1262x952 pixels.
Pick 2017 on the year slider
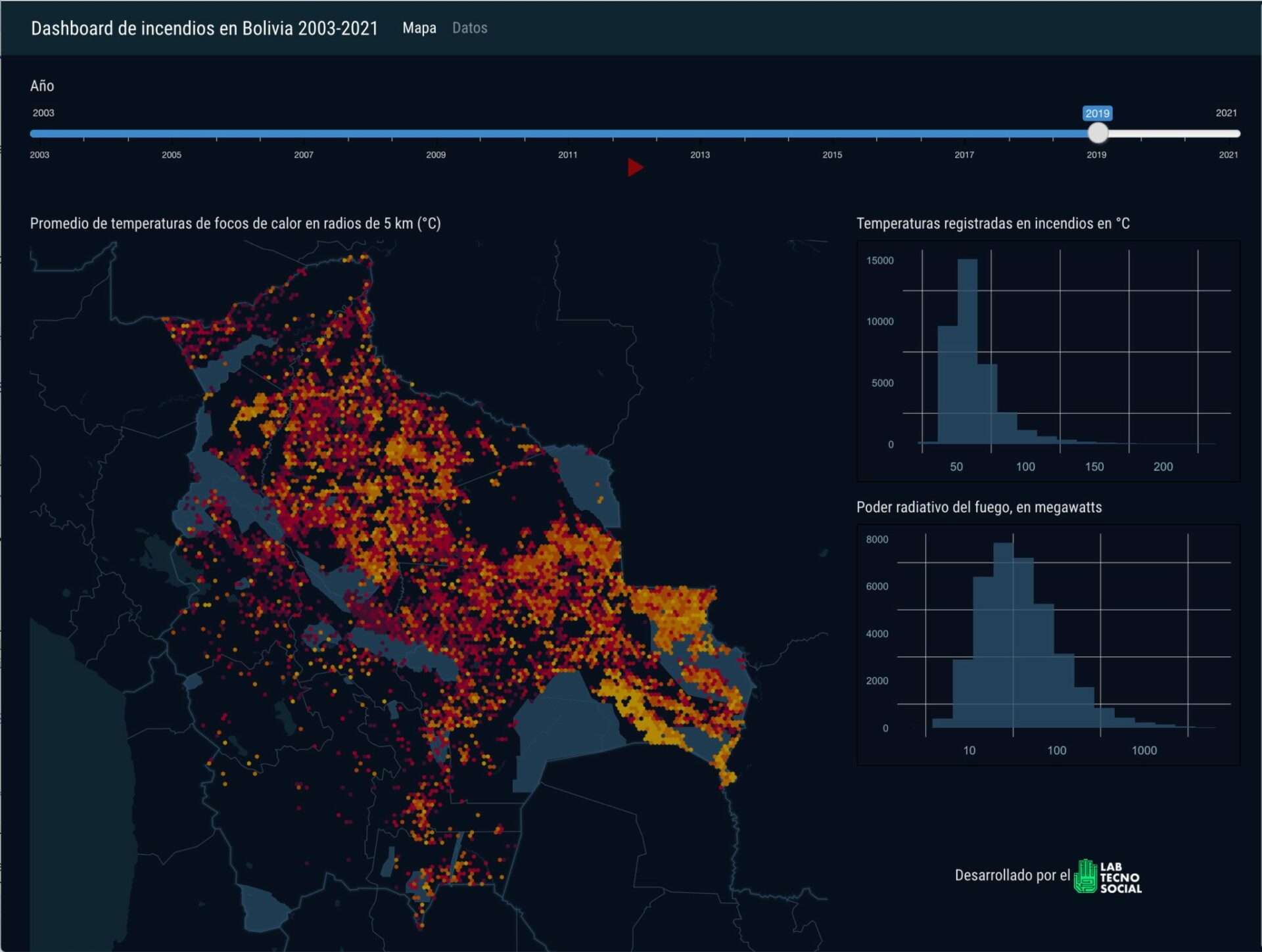[964, 155]
